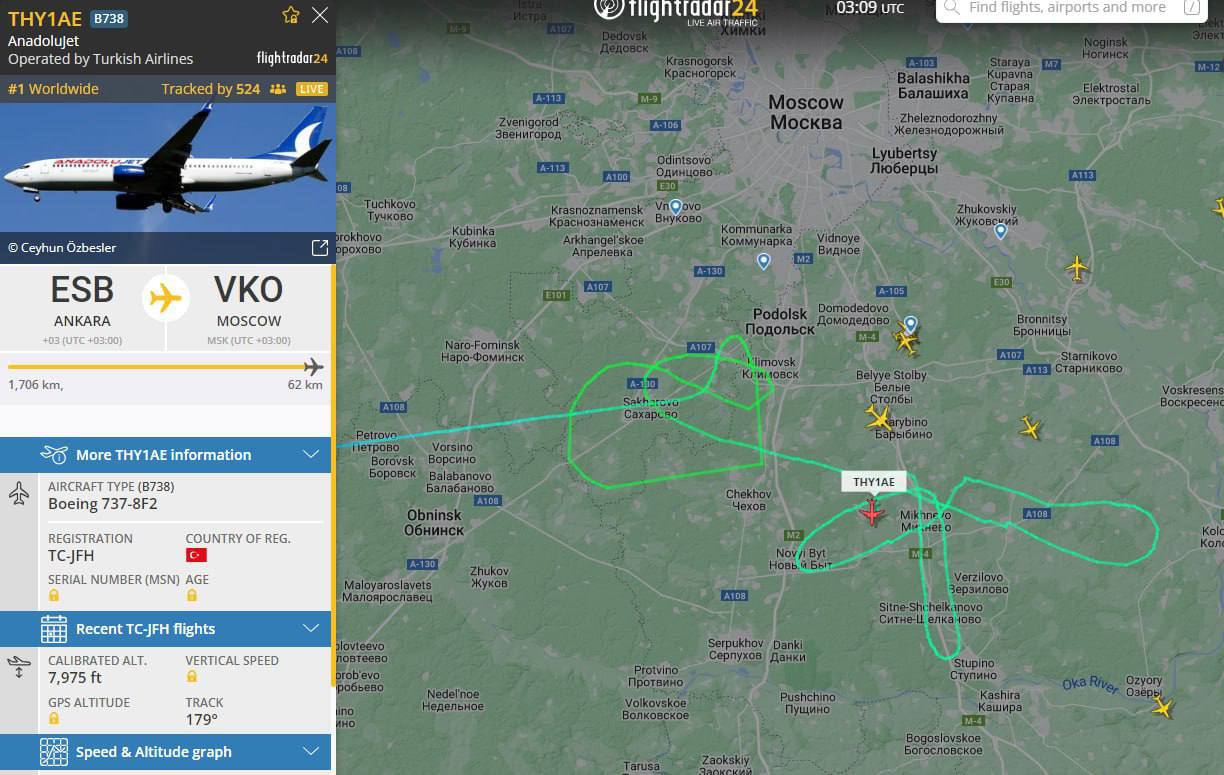Screen dimensions: 1224x775
Task: Open aircraft photo in external link
Action: [320, 247]
